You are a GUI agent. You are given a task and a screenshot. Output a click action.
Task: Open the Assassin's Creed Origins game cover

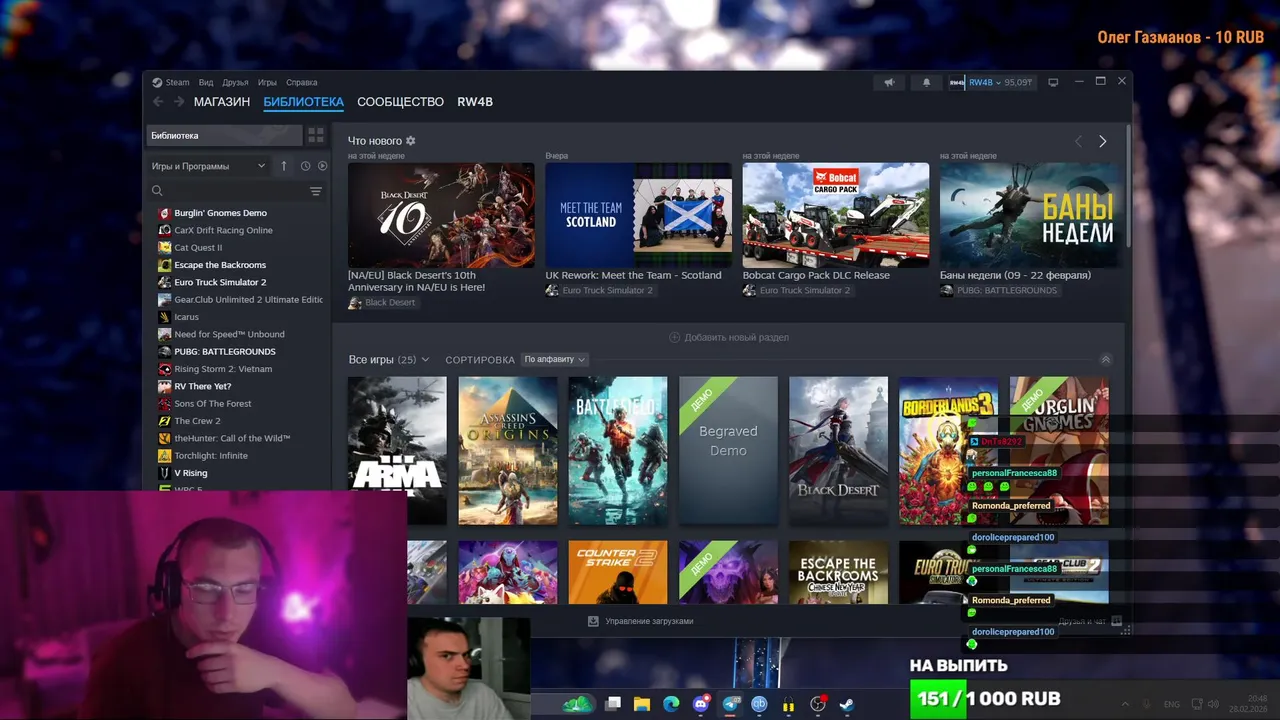click(x=508, y=450)
